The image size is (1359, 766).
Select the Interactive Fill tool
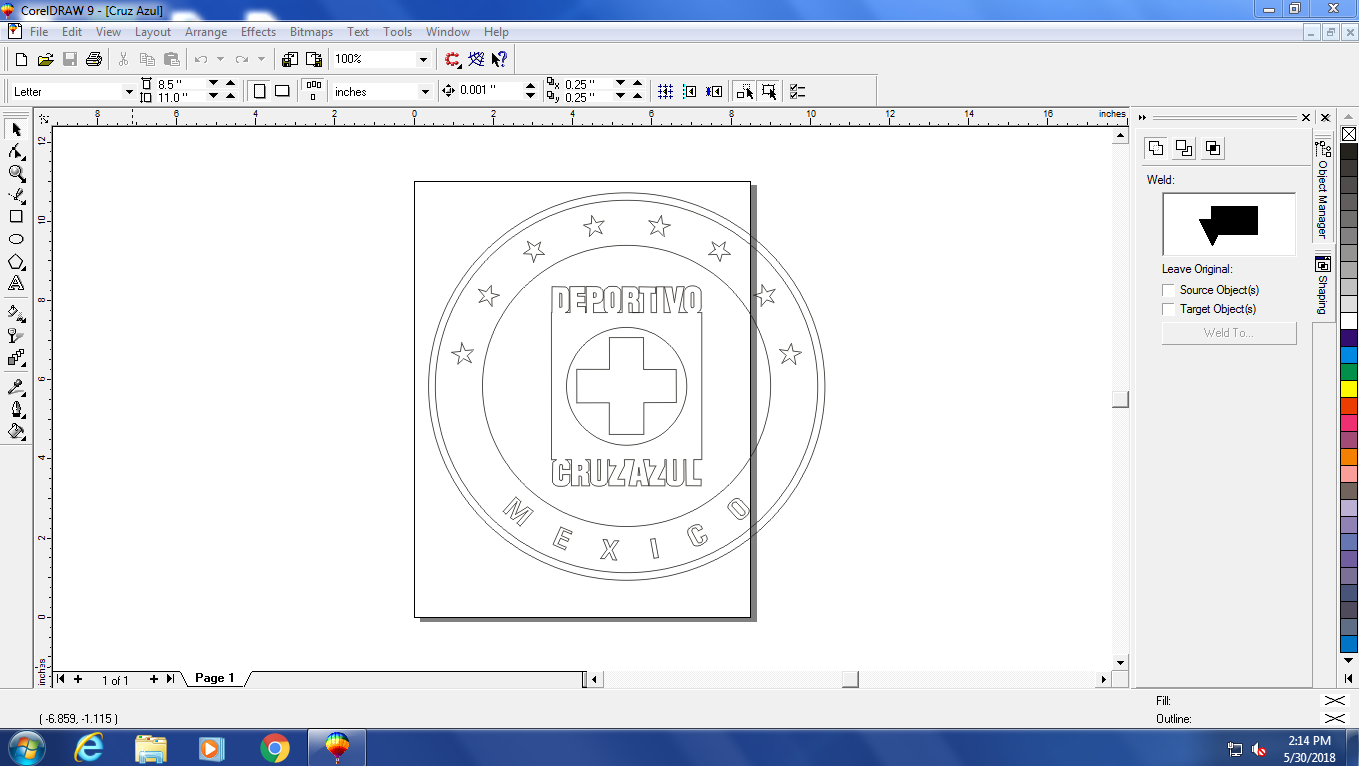coord(16,313)
